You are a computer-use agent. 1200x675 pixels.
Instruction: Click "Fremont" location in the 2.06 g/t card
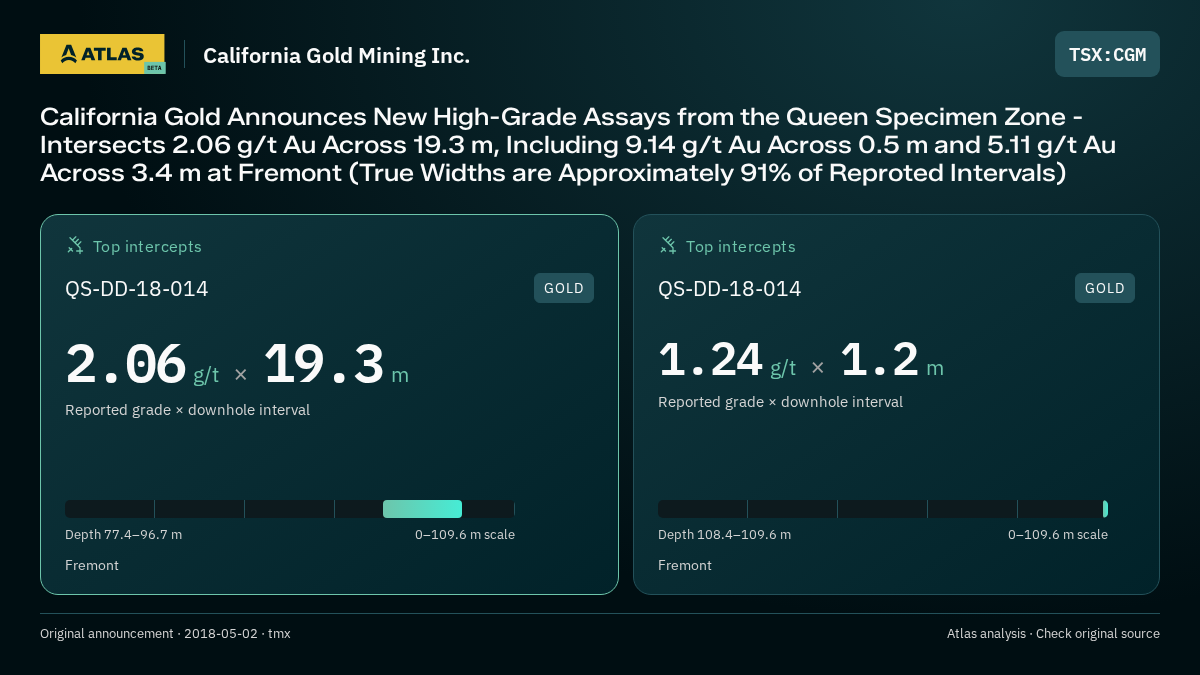coord(92,566)
